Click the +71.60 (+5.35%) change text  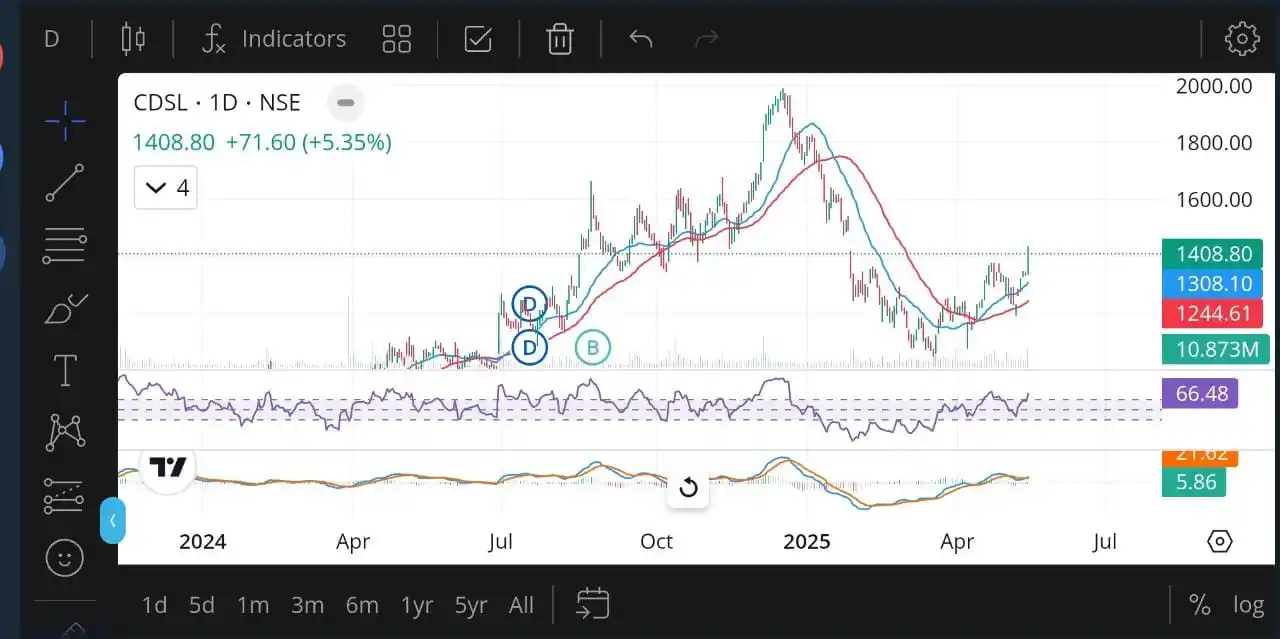309,142
